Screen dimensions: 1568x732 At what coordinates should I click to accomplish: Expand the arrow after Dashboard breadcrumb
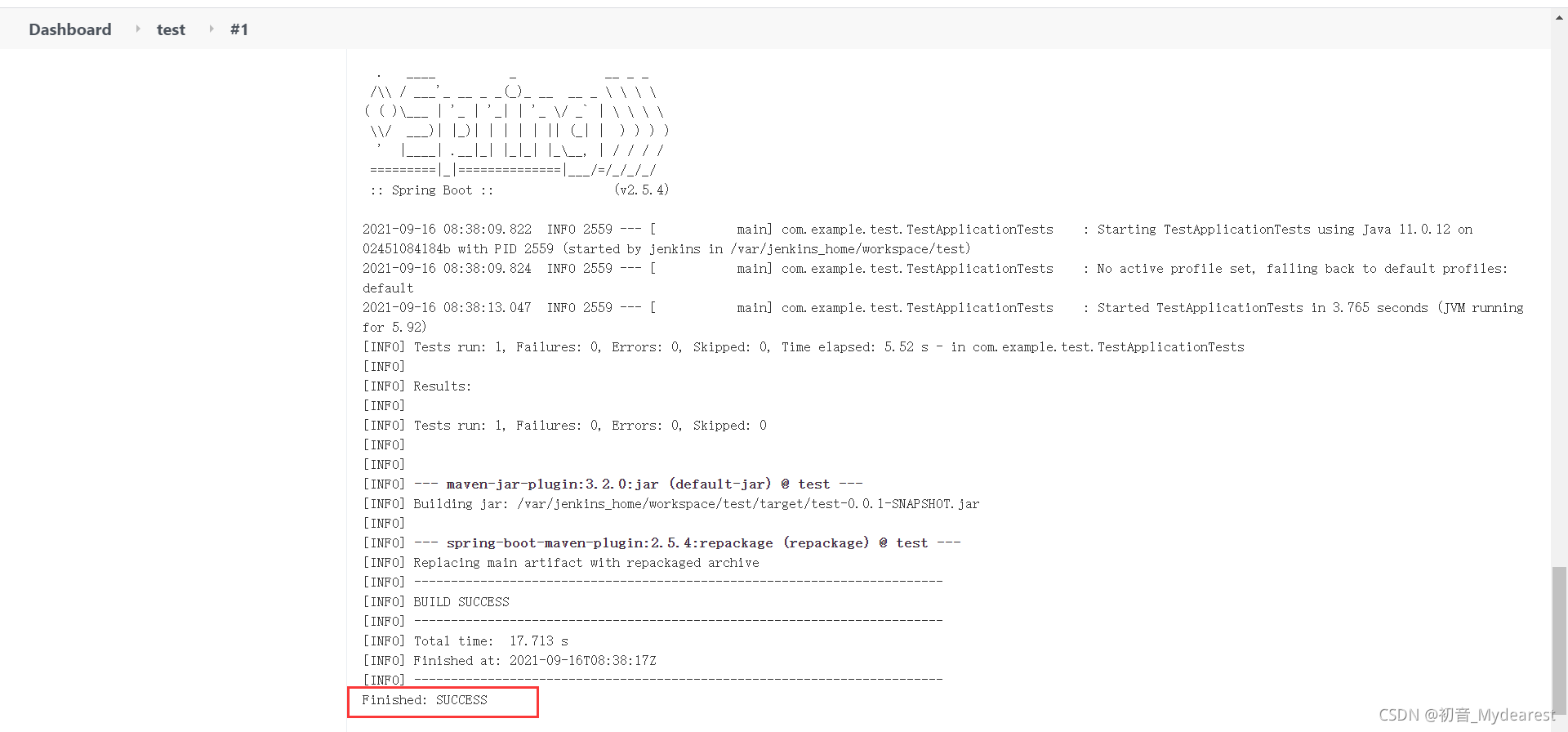pos(138,29)
